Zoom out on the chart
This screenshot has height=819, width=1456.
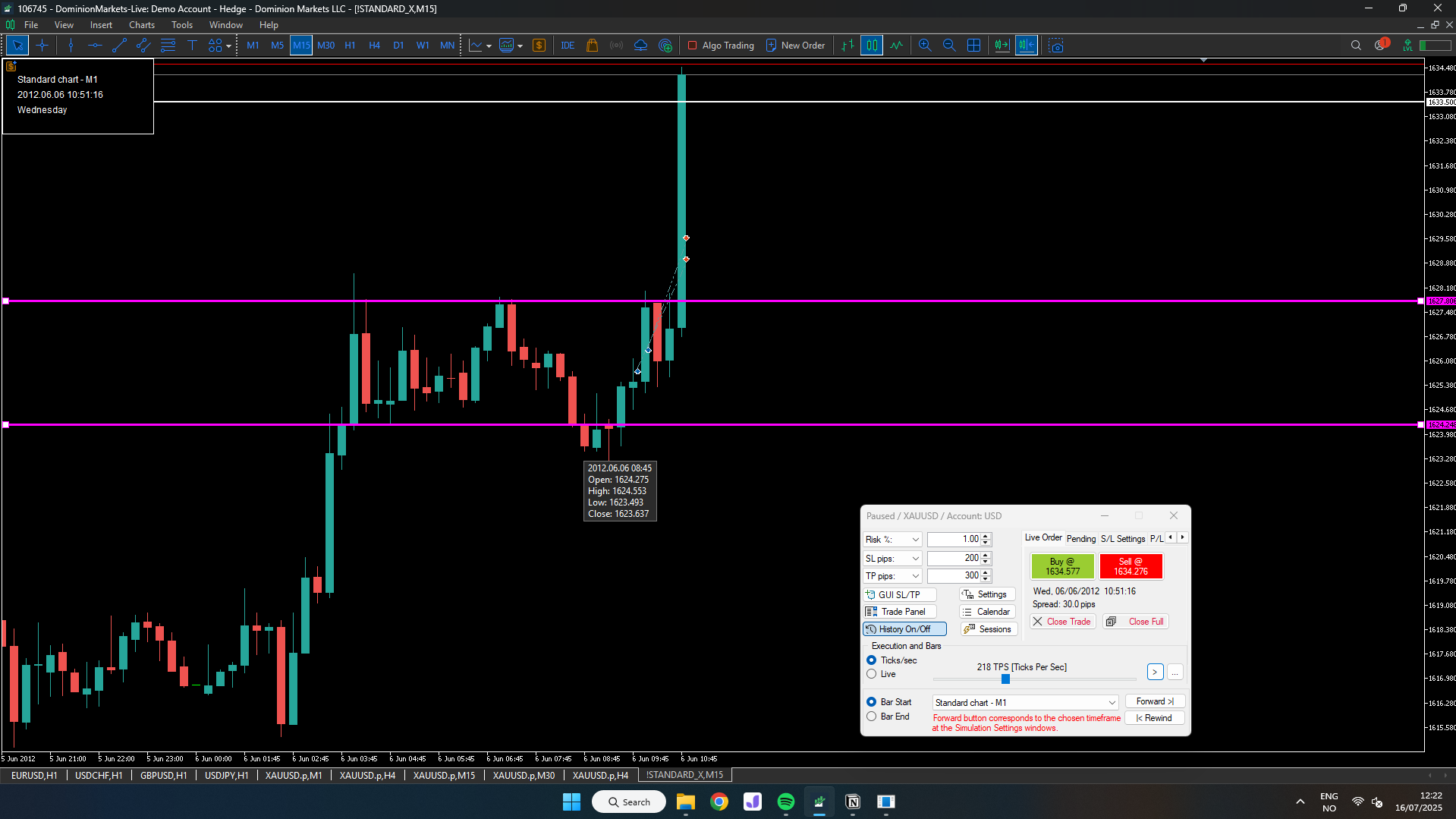point(949,46)
